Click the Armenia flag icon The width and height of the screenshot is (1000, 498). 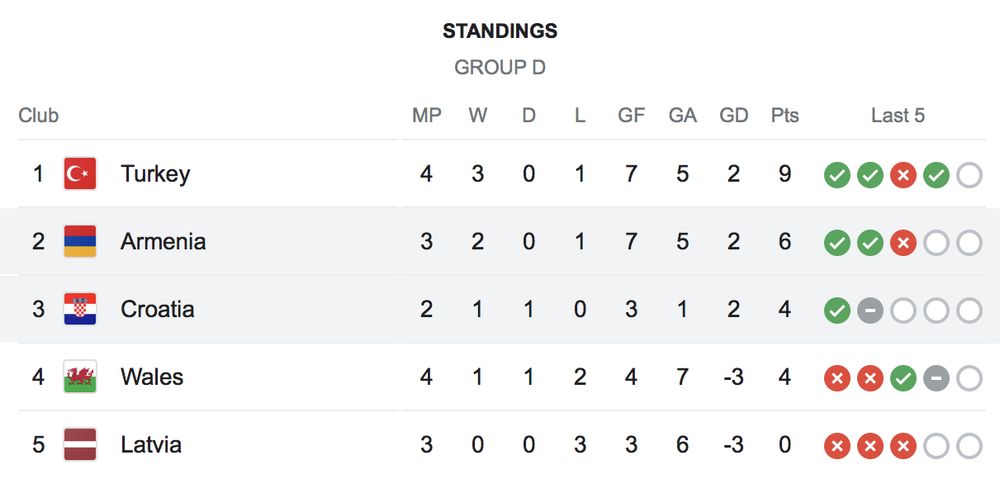tap(80, 241)
